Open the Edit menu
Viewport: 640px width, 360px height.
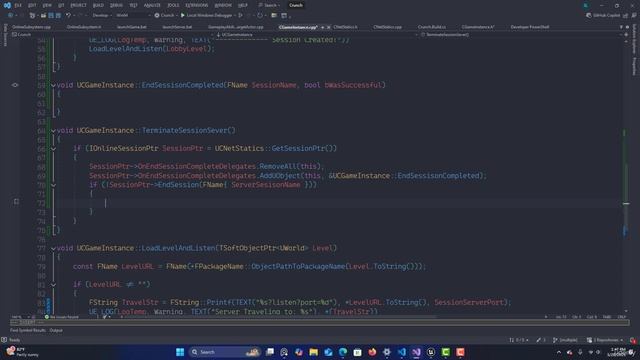(32, 5)
